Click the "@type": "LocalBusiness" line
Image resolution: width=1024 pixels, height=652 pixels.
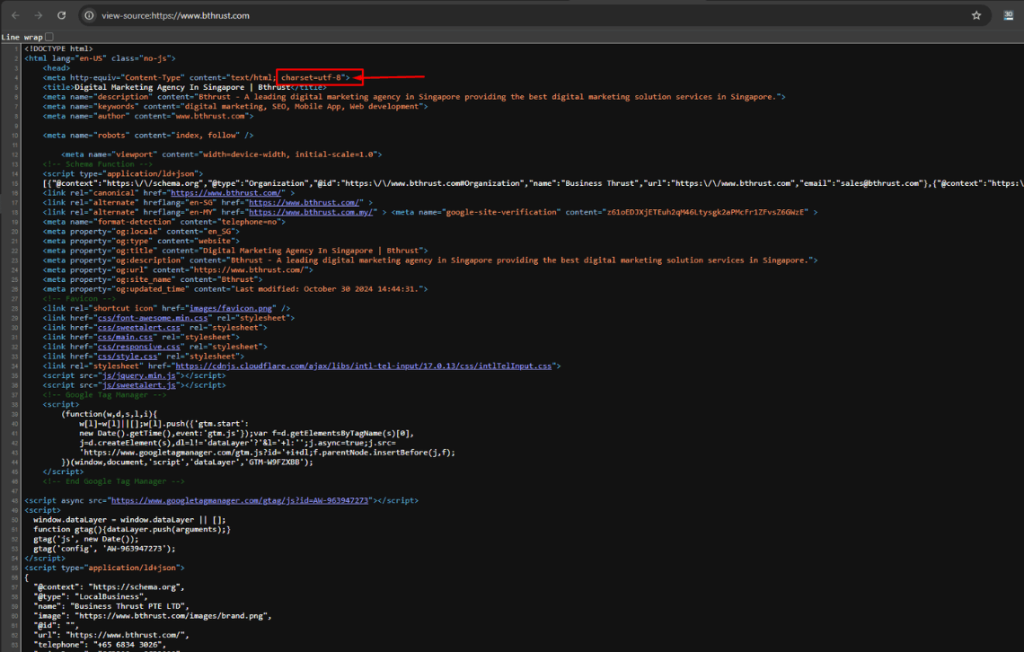point(91,596)
